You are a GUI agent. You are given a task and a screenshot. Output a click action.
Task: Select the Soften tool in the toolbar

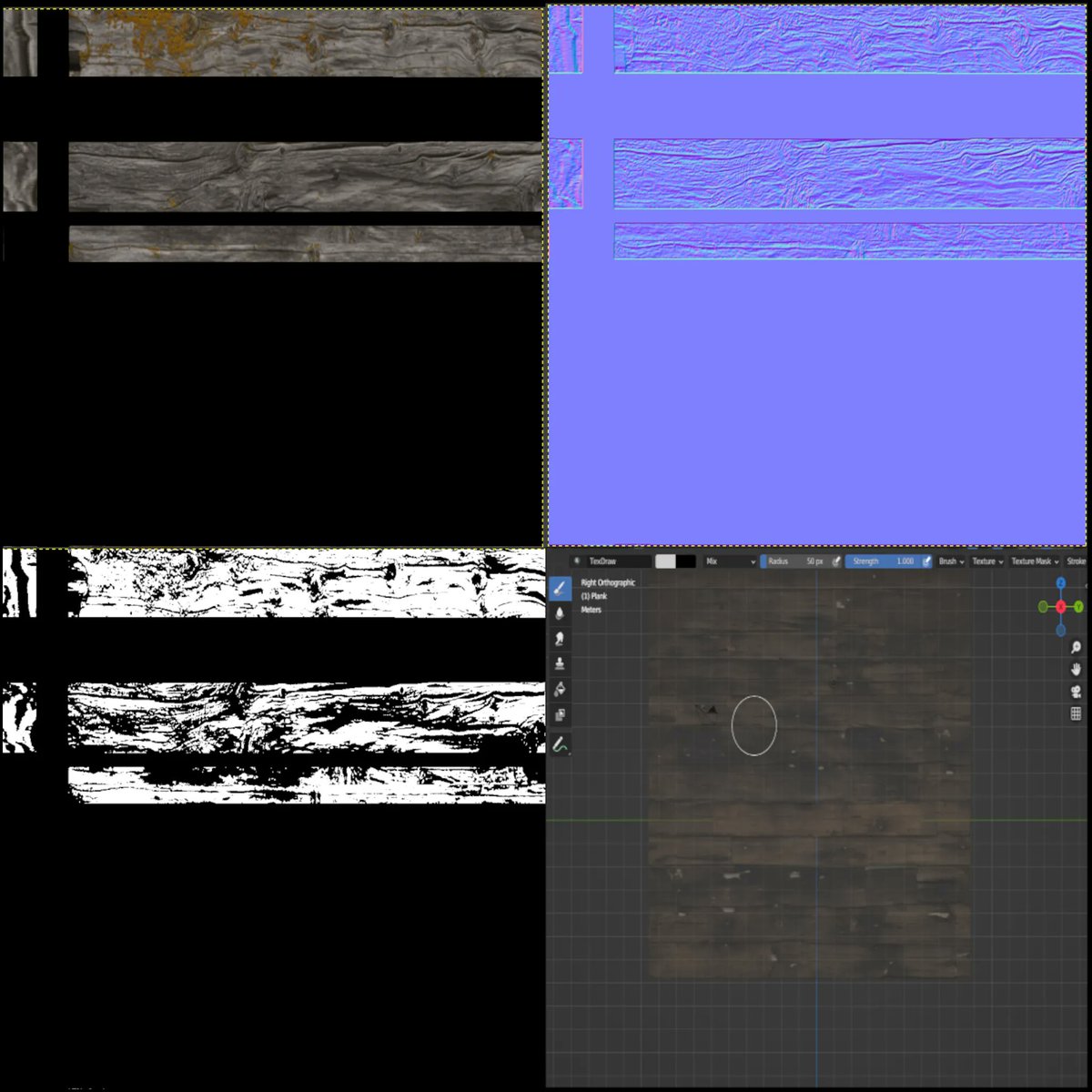(561, 613)
